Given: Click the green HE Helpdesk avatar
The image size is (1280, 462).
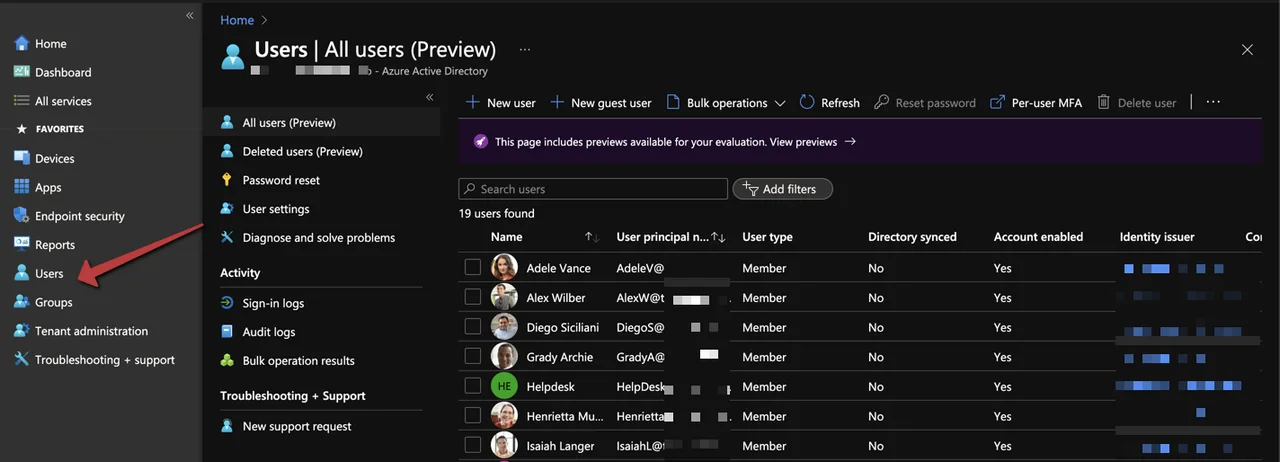Looking at the screenshot, I should pyautogui.click(x=504, y=386).
